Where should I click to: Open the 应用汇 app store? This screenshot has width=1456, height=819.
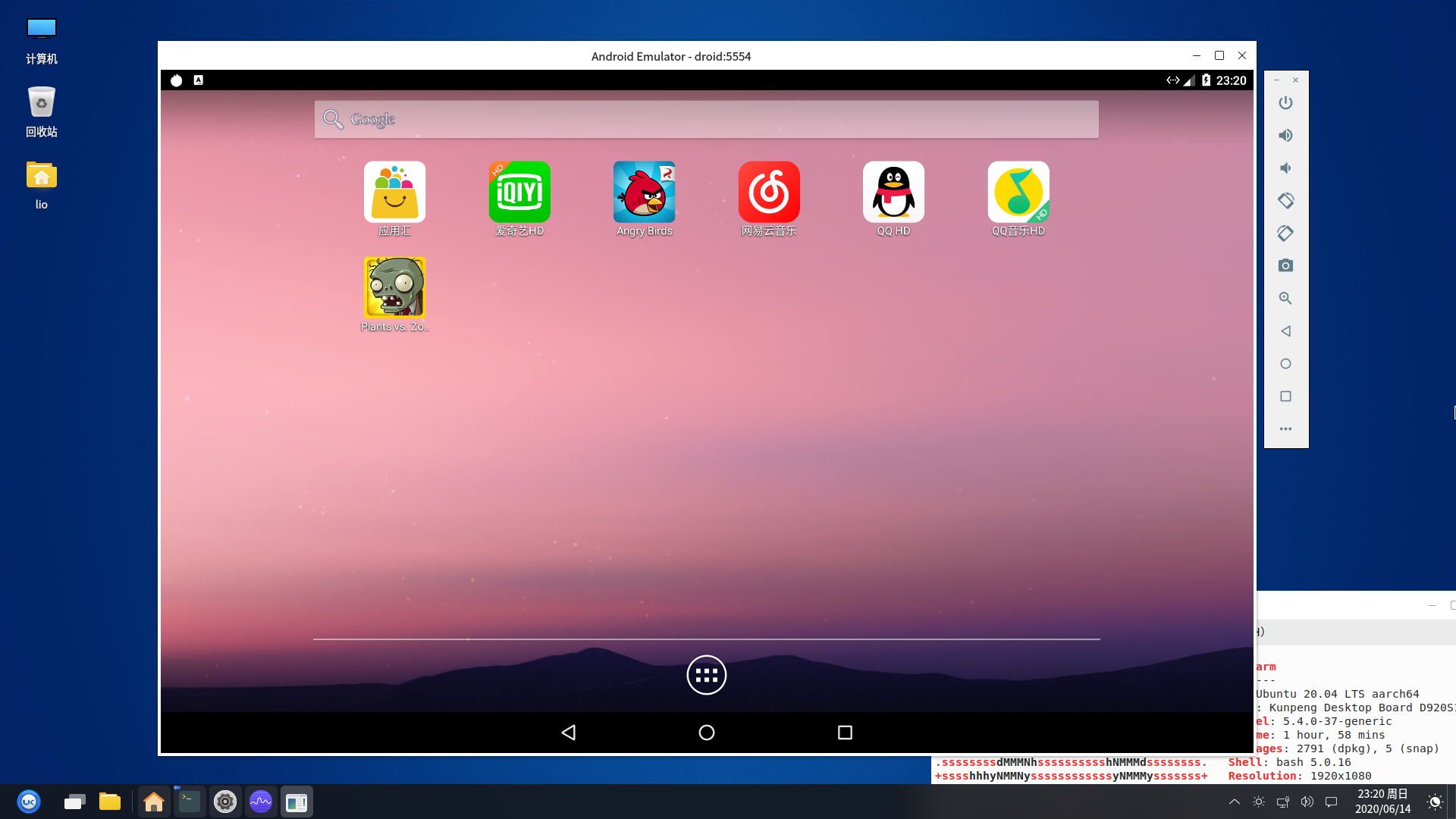pyautogui.click(x=394, y=192)
